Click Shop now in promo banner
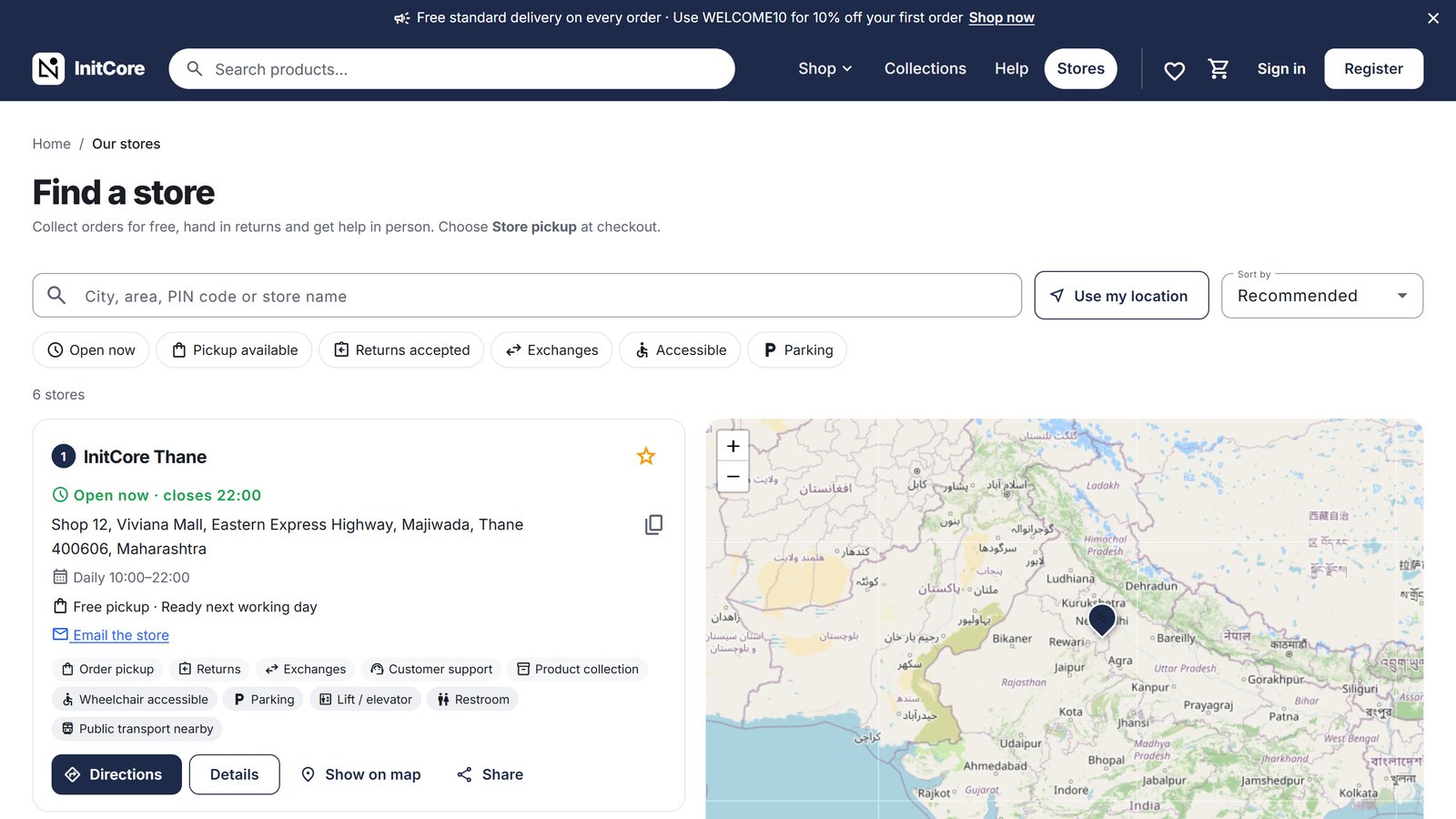1456x819 pixels. (1001, 18)
